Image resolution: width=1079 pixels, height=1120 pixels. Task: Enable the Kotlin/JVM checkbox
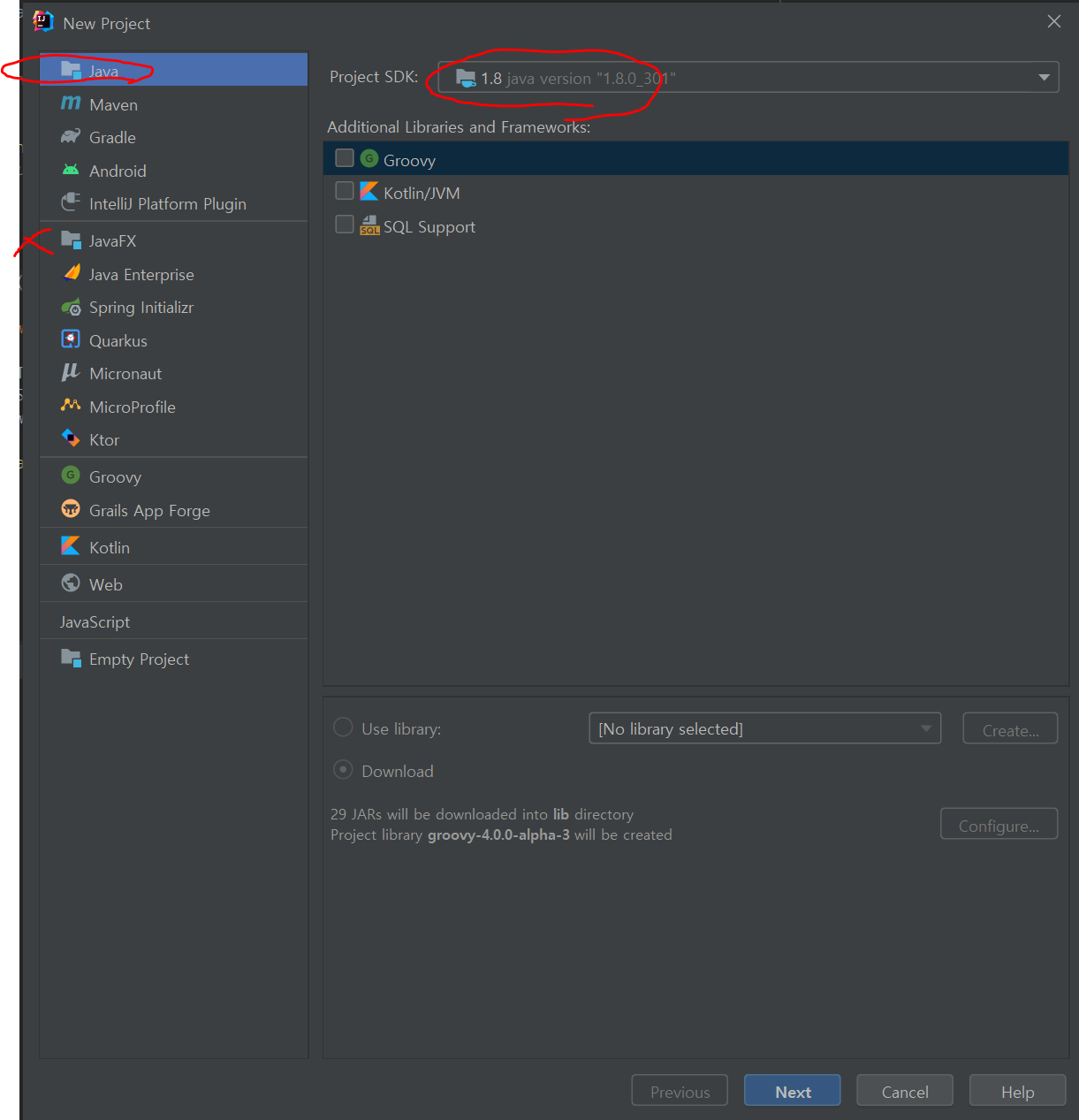[x=345, y=191]
